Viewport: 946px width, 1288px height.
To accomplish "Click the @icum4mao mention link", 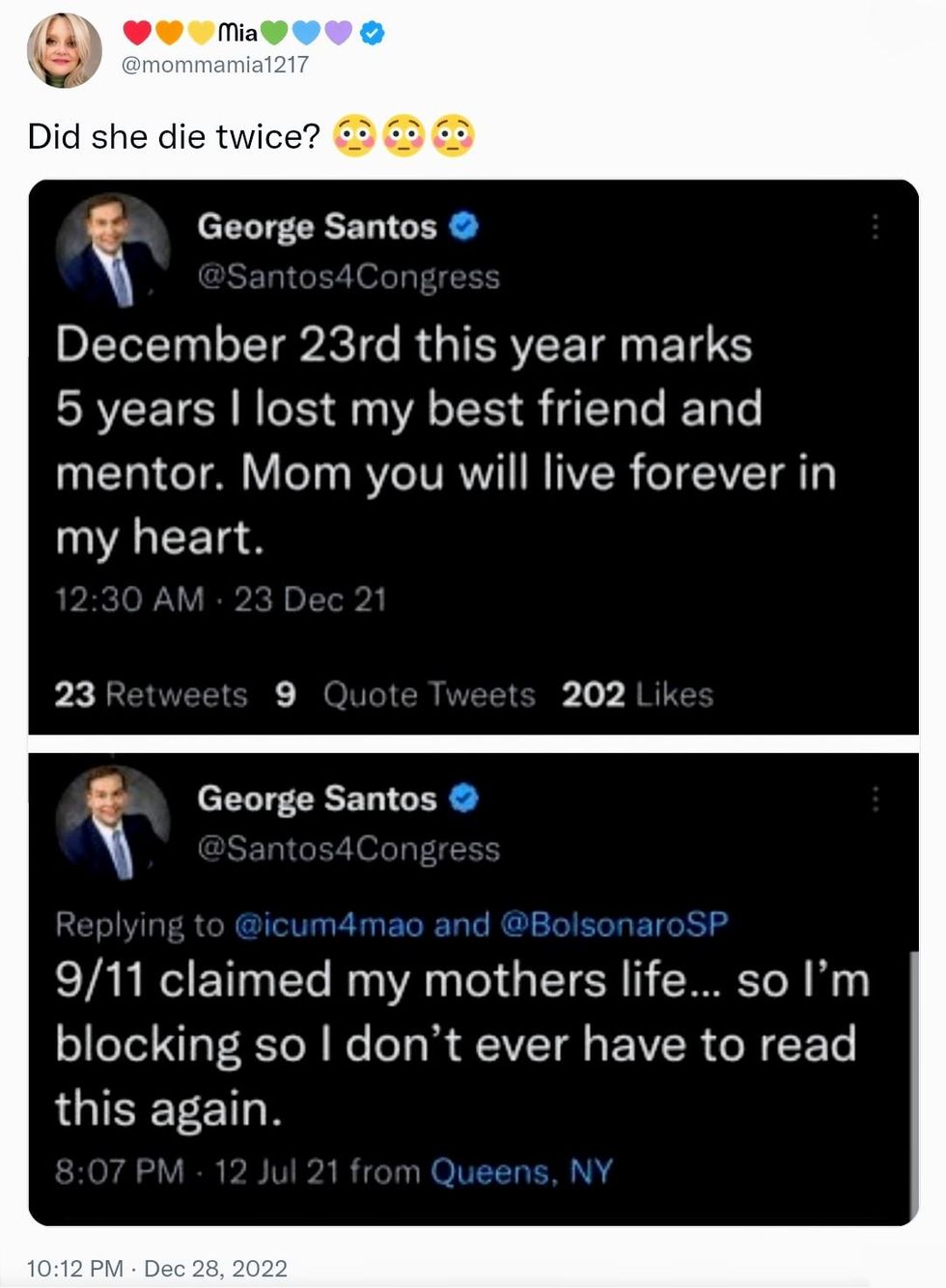I will point(328,925).
